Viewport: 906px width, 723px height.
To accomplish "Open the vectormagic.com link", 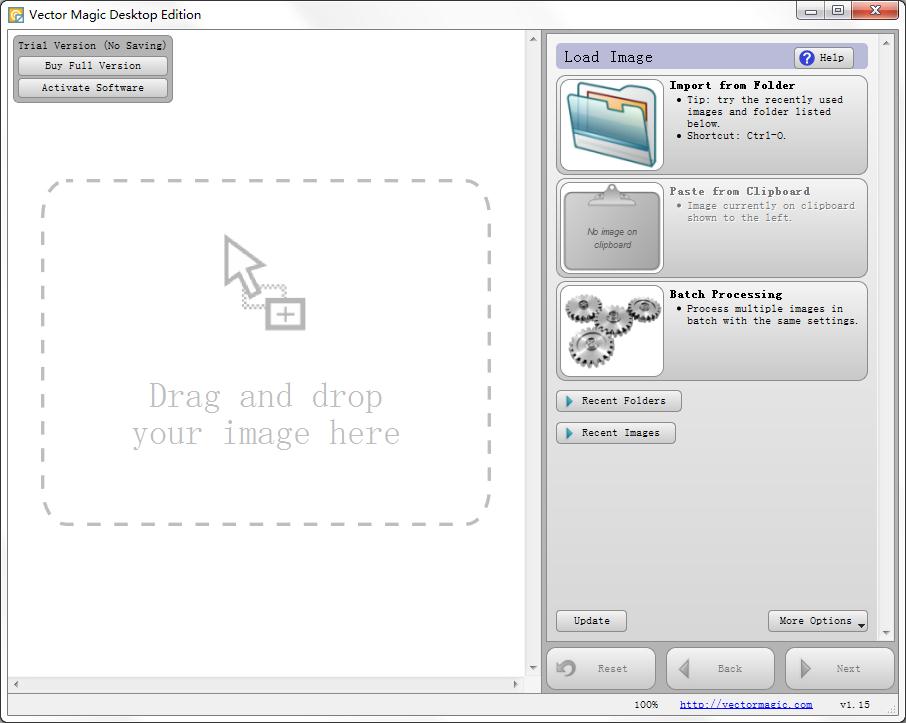I will click(746, 705).
